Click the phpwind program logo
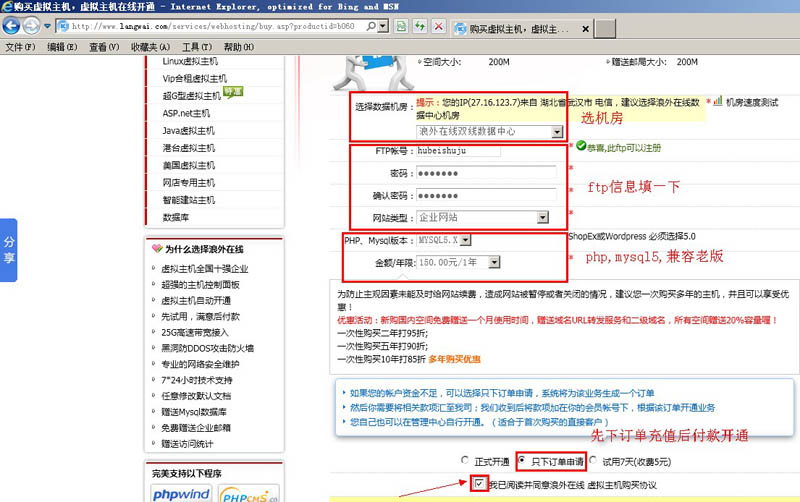The height and width of the screenshot is (502, 800). (180, 493)
